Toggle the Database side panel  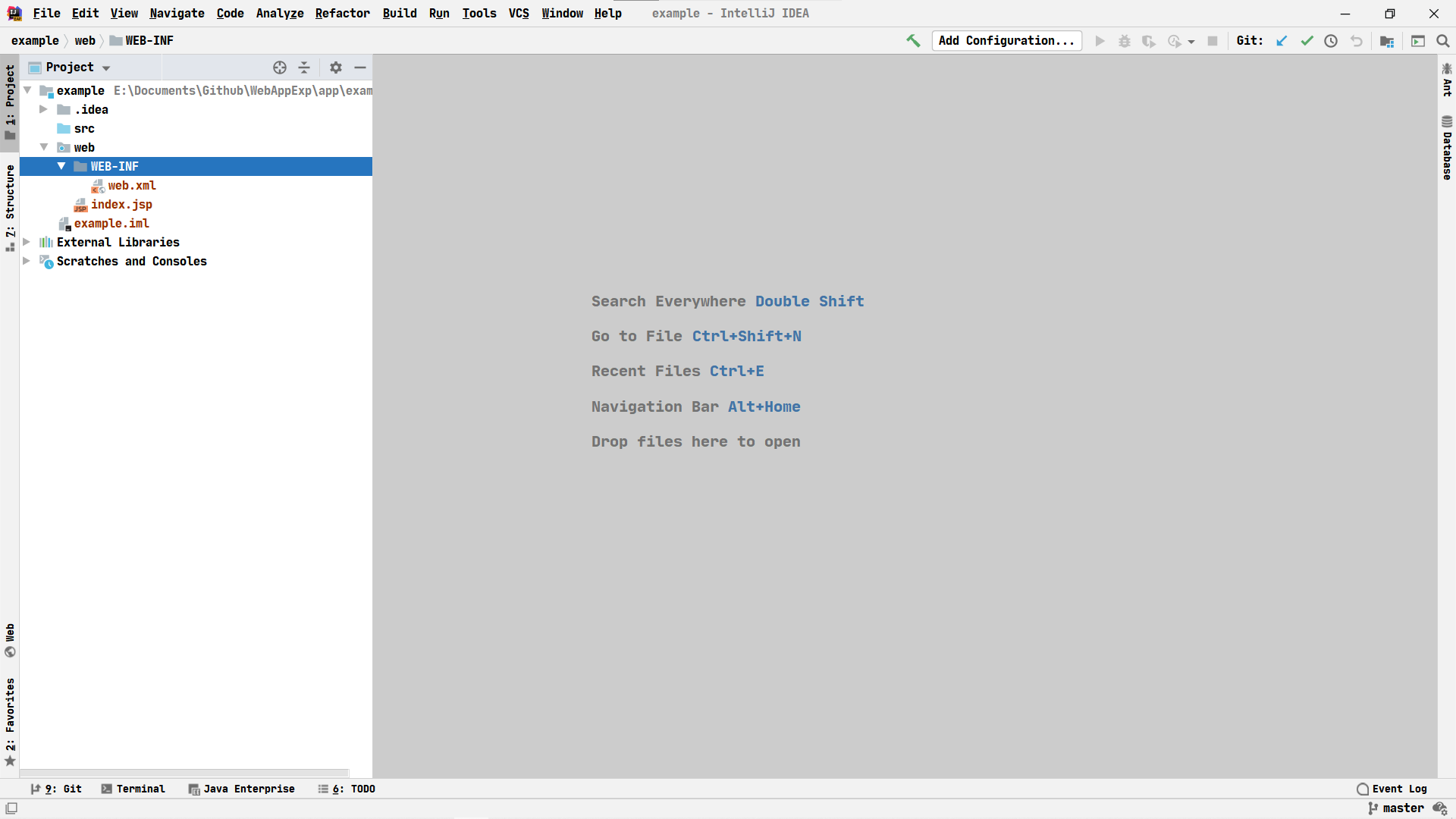[1447, 149]
